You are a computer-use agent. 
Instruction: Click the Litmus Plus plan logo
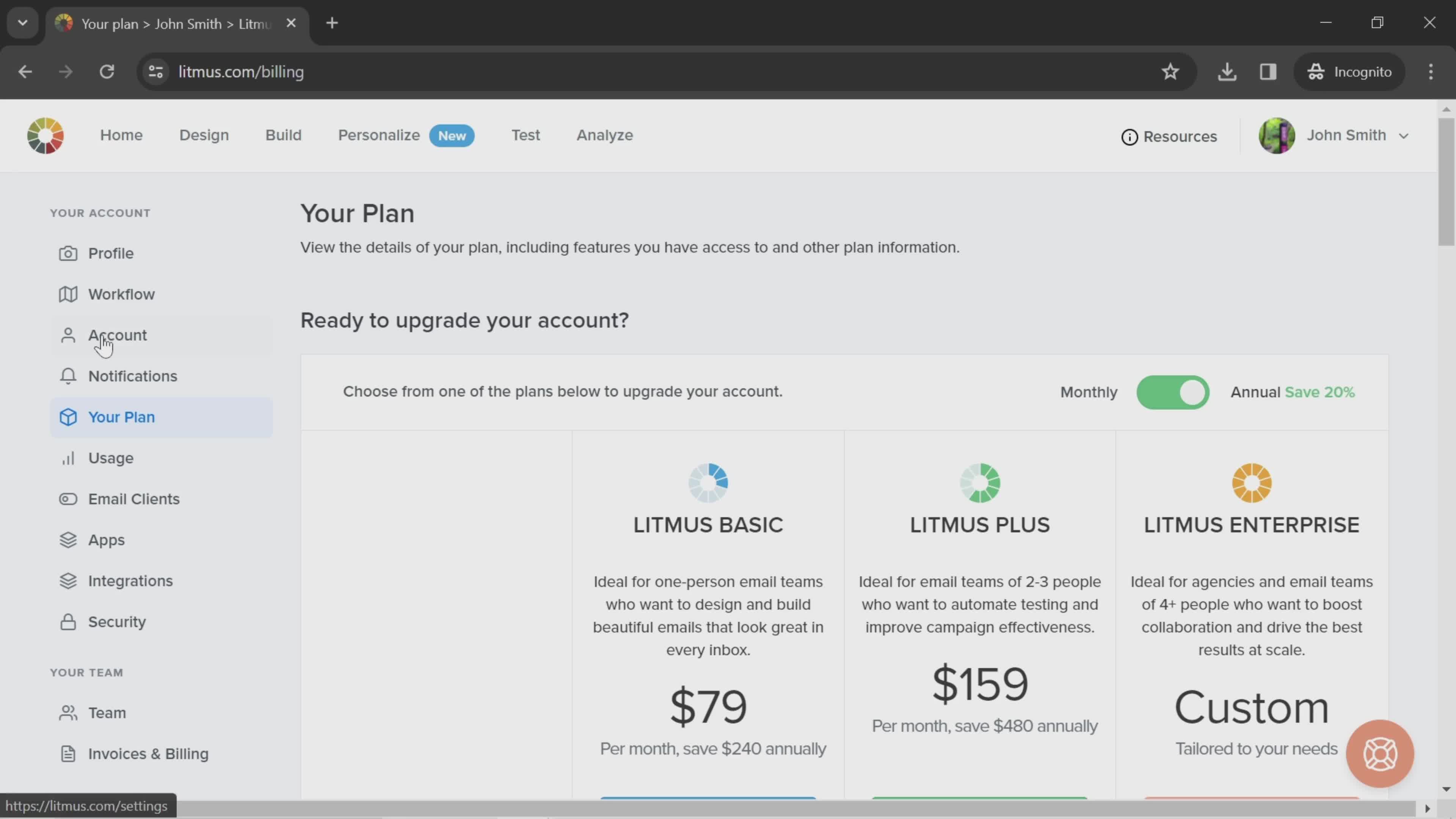(980, 483)
